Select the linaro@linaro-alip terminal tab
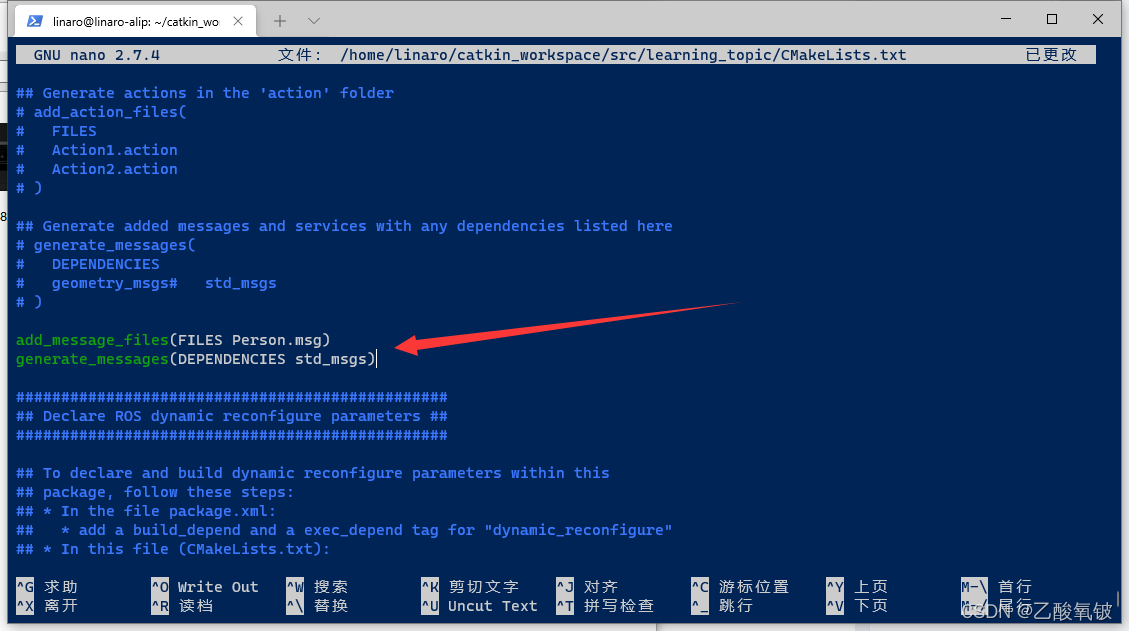 click(x=135, y=21)
